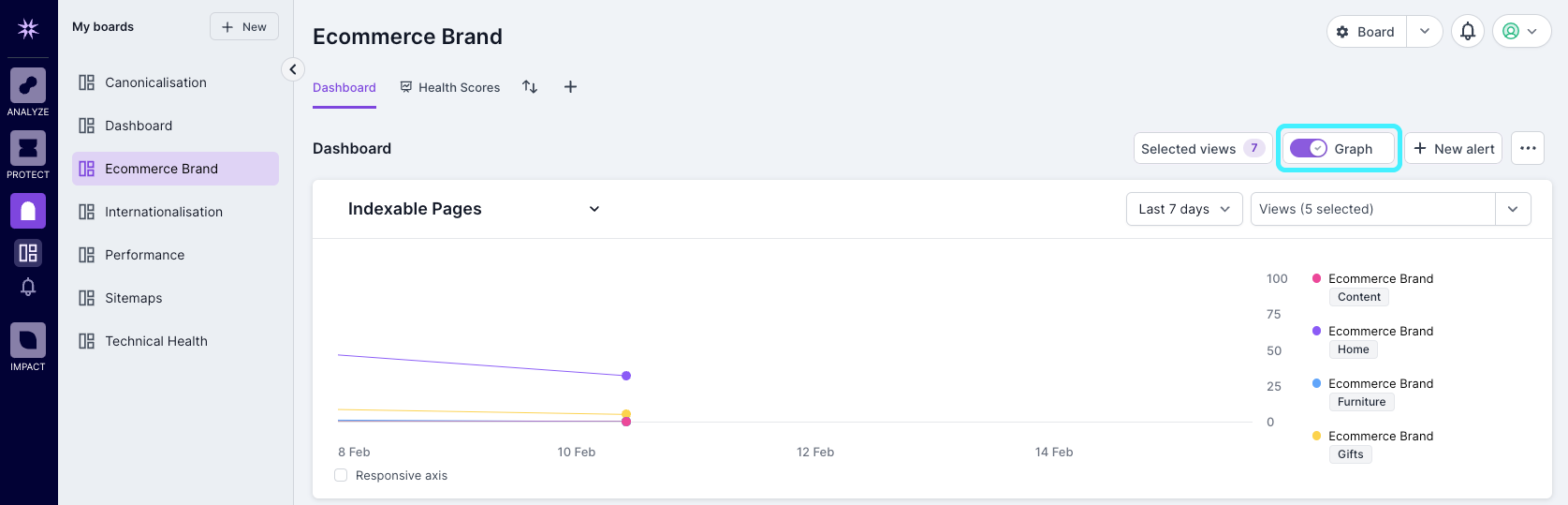The height and width of the screenshot is (505, 1568).
Task: Click the yellow data point on graph
Action: (626, 413)
